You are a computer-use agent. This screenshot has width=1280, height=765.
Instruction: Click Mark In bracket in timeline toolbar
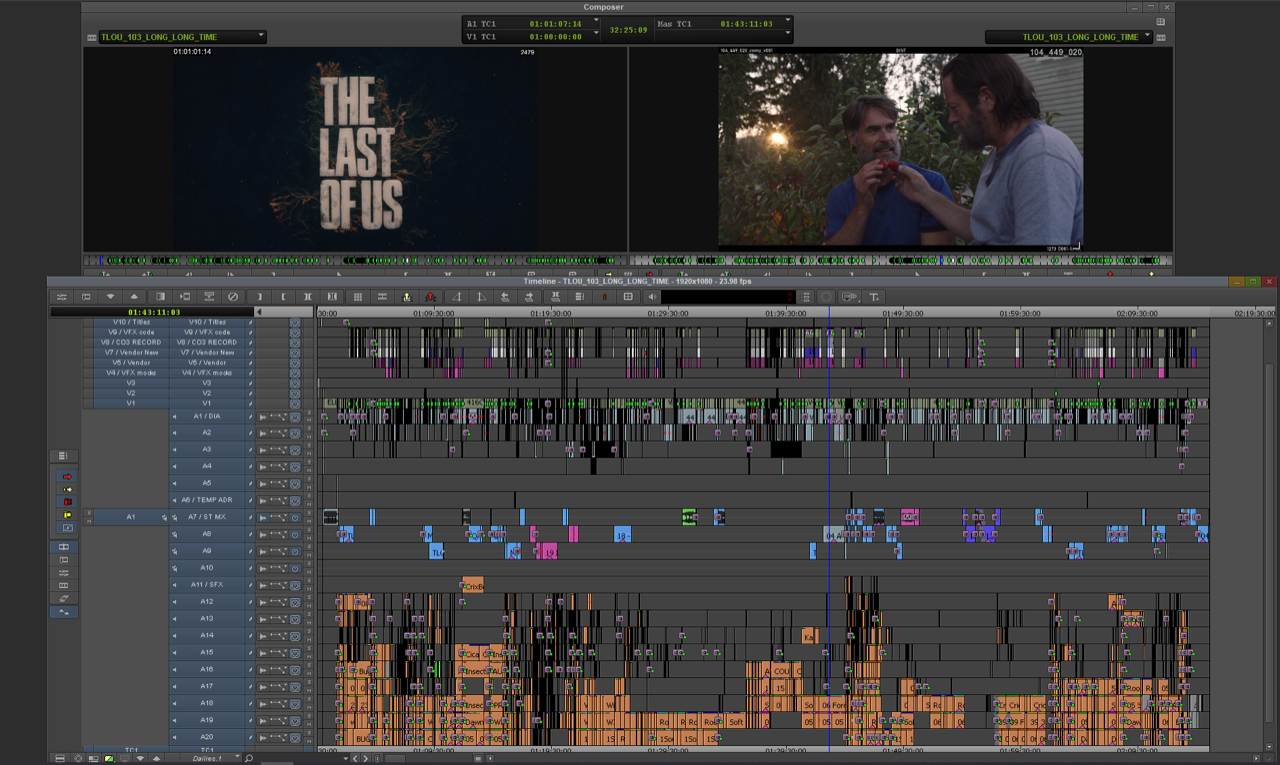[259, 297]
